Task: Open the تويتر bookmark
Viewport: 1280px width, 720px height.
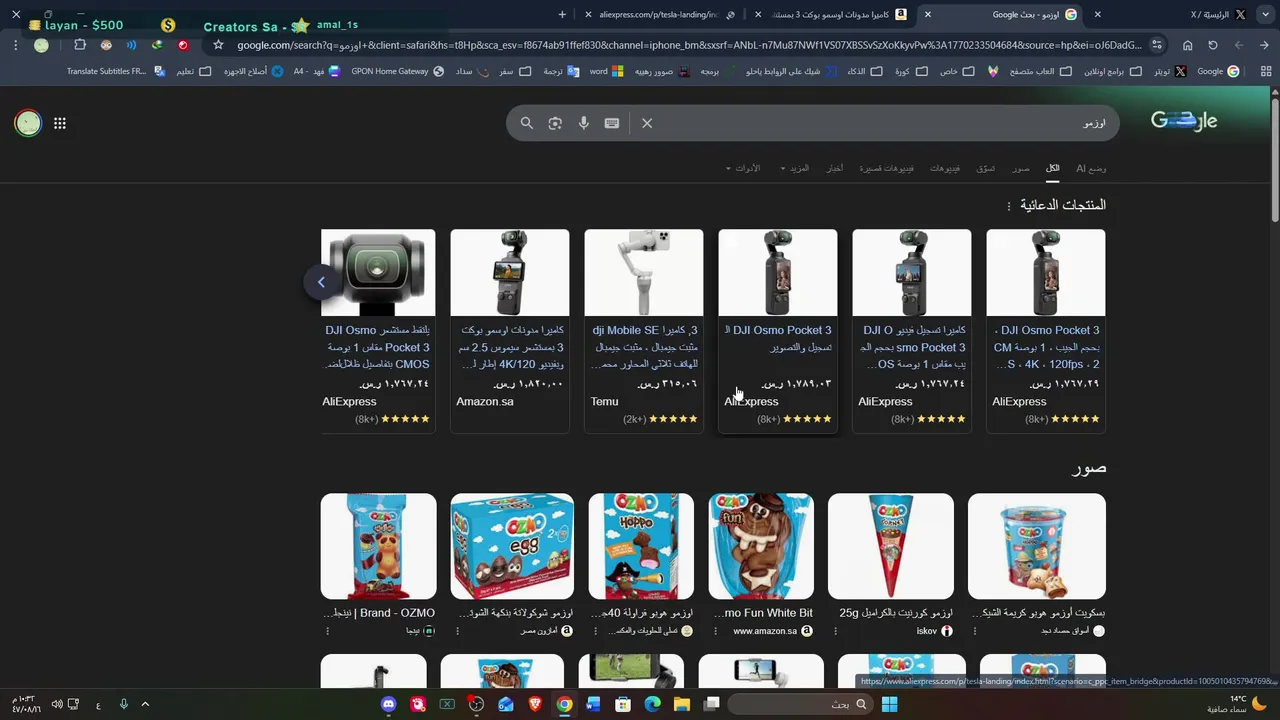Action: coord(1170,71)
